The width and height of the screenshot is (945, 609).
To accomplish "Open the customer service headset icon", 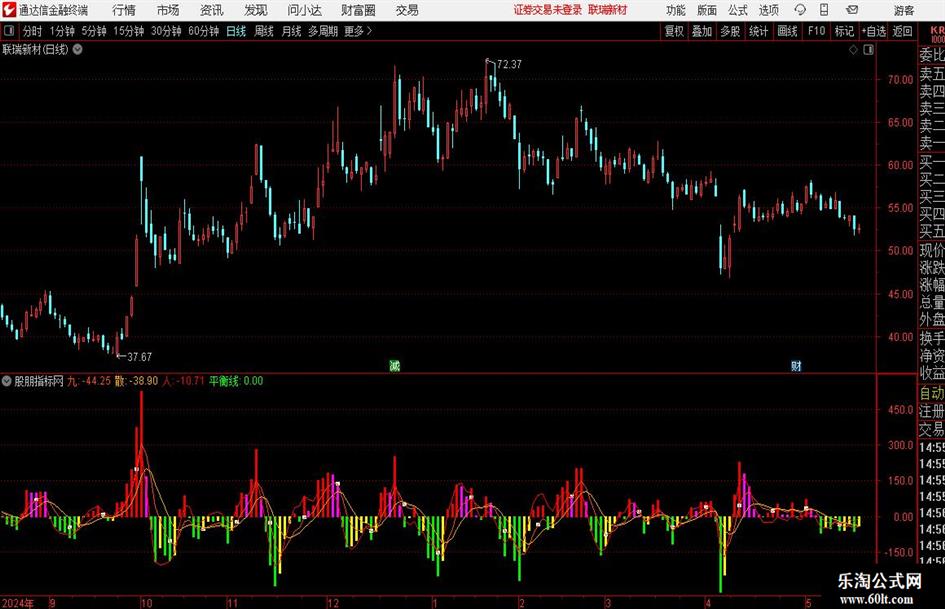I will click(800, 10).
